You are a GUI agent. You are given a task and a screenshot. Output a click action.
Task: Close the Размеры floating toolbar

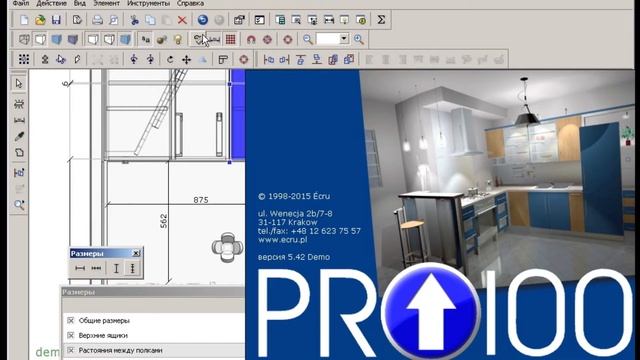[136, 253]
